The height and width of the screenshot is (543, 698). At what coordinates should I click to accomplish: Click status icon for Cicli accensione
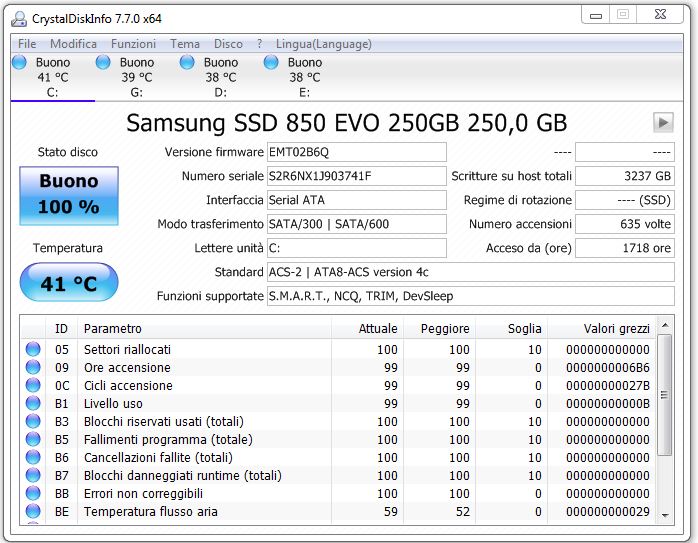[x=33, y=385]
